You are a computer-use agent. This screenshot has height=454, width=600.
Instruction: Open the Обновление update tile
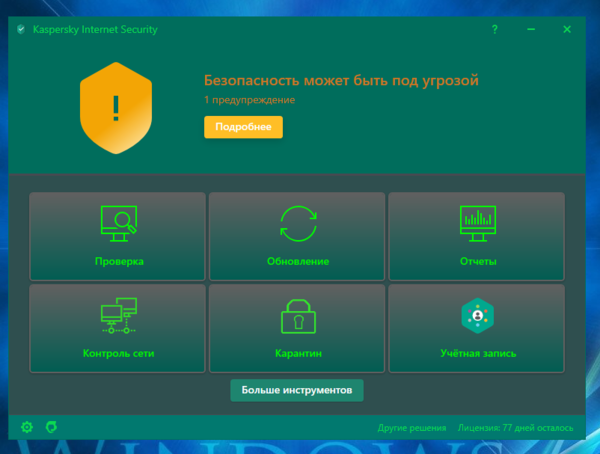pyautogui.click(x=297, y=236)
